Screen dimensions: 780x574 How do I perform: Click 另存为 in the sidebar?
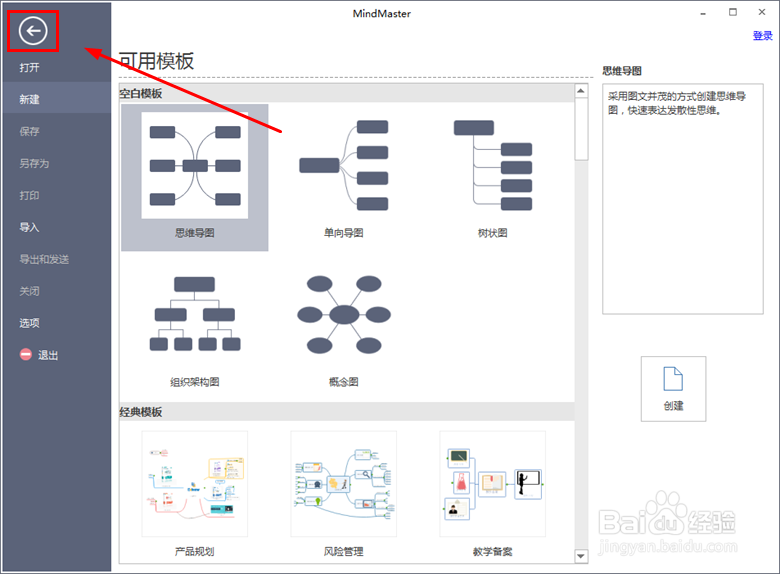pos(34,163)
